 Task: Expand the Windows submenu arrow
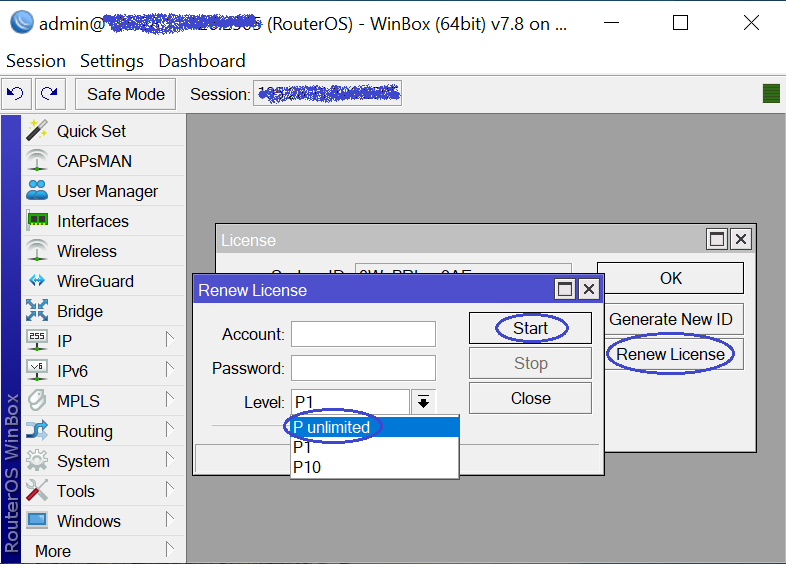tap(170, 520)
